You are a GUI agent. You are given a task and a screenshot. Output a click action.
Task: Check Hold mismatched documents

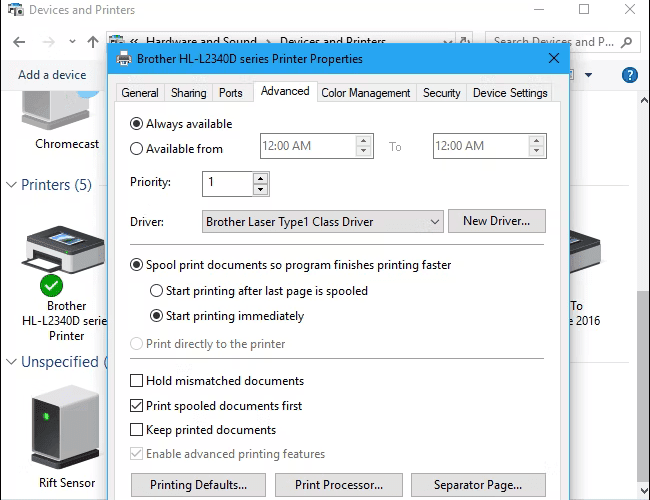pos(136,381)
